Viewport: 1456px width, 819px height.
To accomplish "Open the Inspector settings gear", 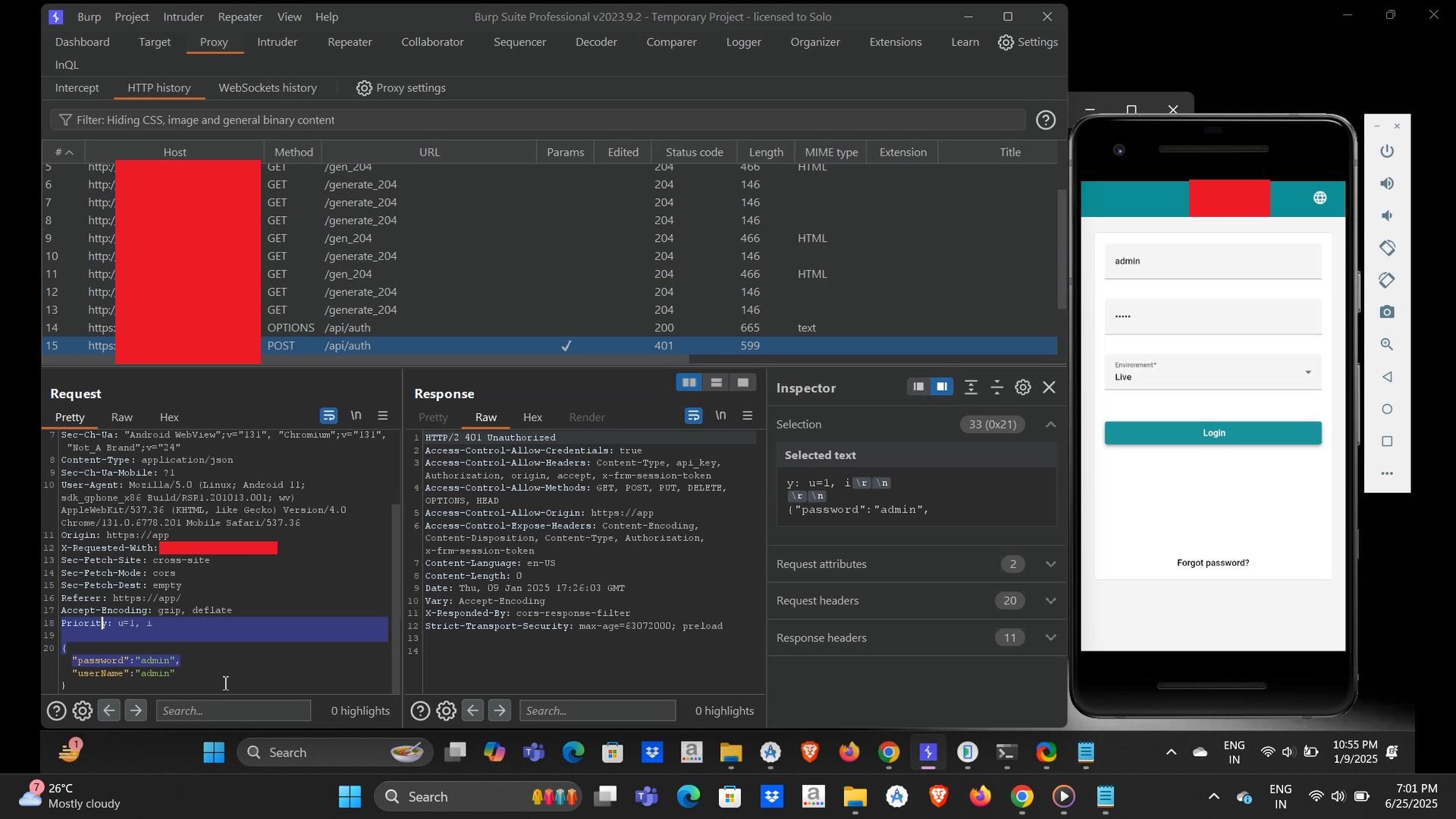I will (x=1023, y=388).
